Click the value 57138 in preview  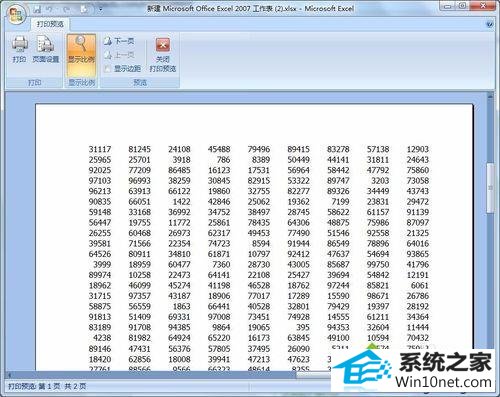378,149
